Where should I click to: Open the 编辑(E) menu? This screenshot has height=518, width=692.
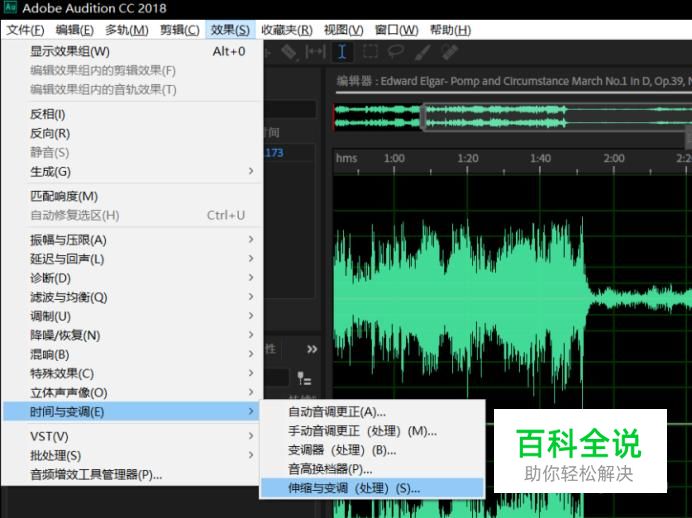[x=75, y=30]
